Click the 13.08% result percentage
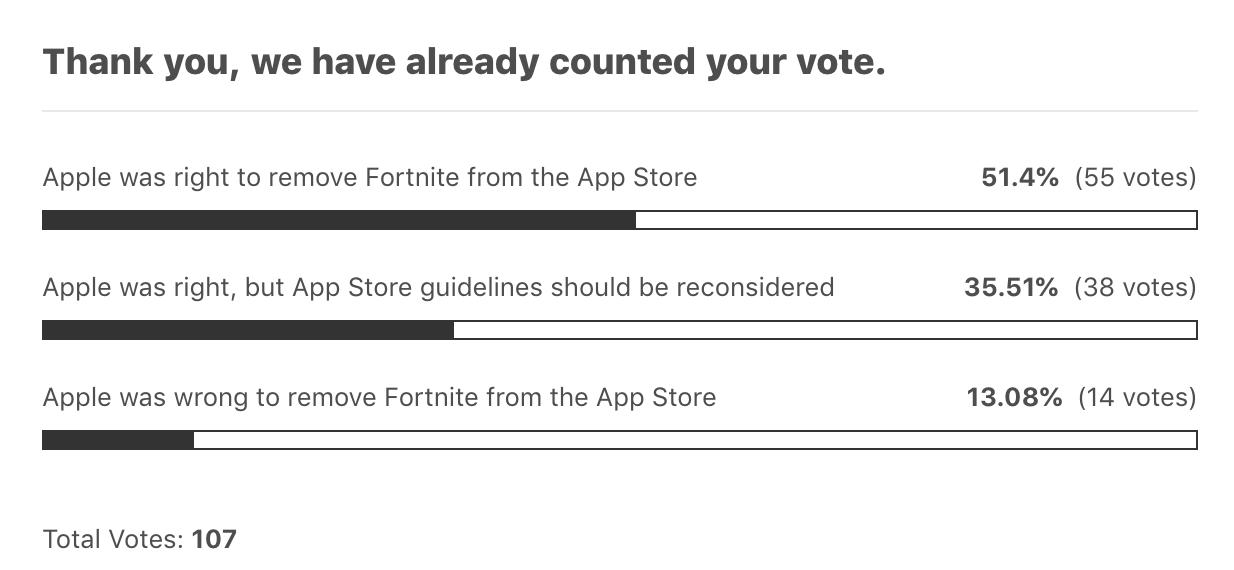The image size is (1234, 570). tap(1014, 398)
